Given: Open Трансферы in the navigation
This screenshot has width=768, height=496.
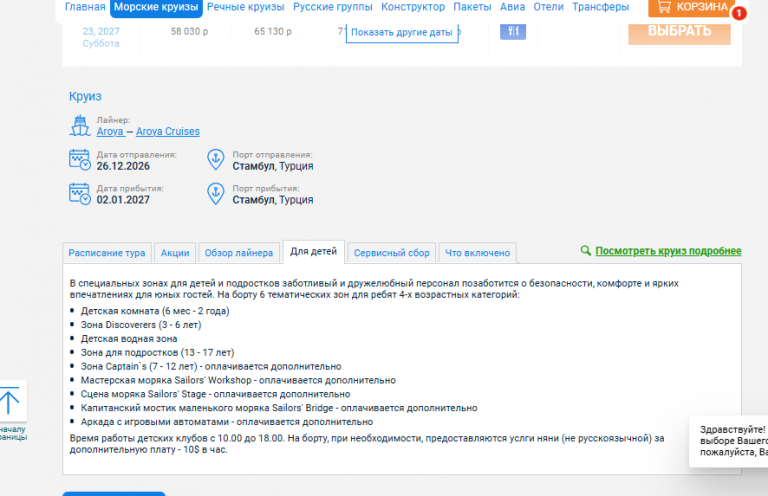Looking at the screenshot, I should click(x=600, y=7).
